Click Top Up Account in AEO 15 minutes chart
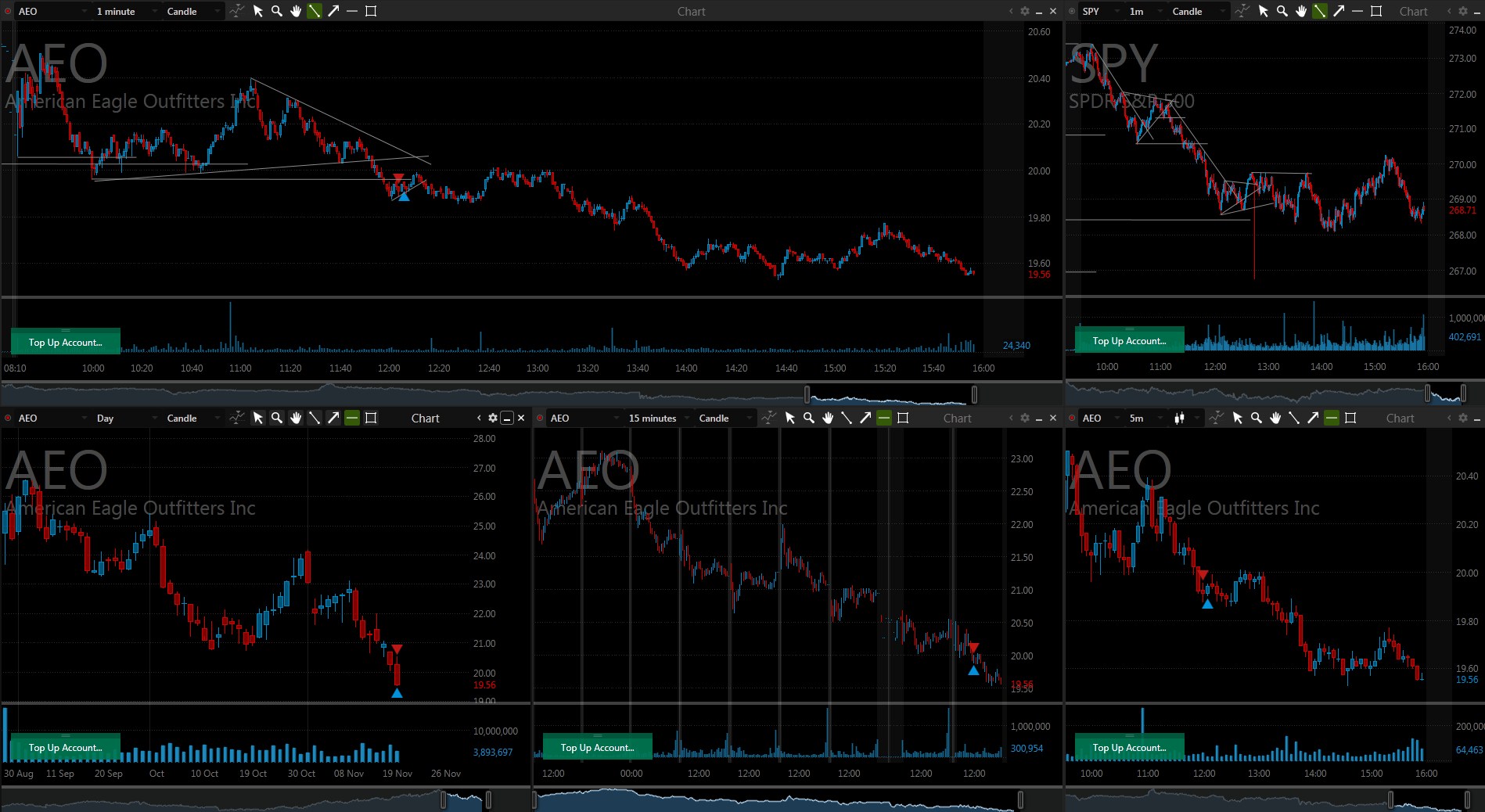Image resolution: width=1485 pixels, height=812 pixels. pyautogui.click(x=597, y=747)
